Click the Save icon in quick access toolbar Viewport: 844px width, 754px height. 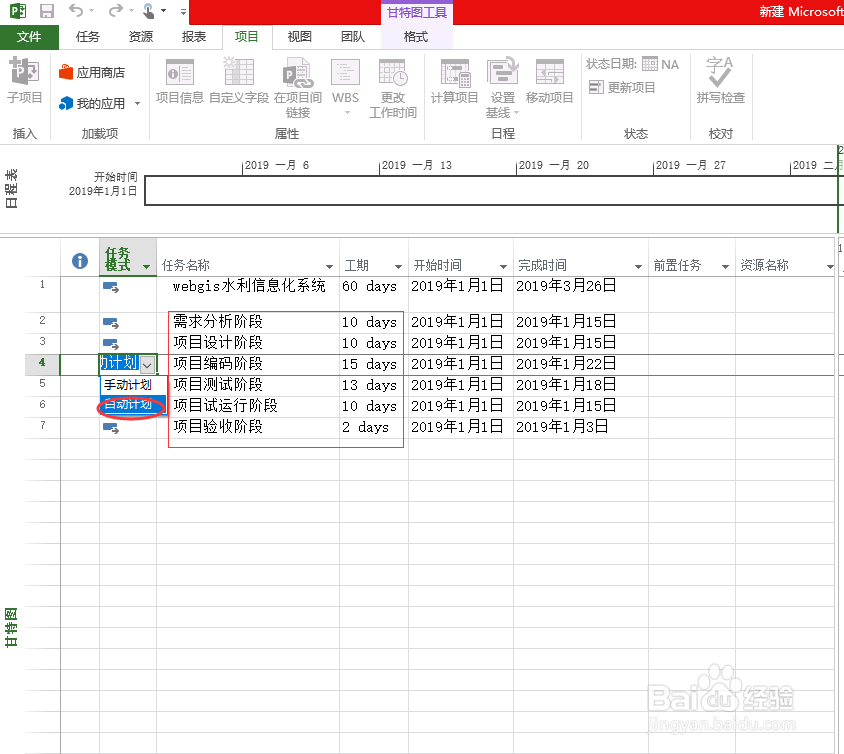(x=47, y=11)
